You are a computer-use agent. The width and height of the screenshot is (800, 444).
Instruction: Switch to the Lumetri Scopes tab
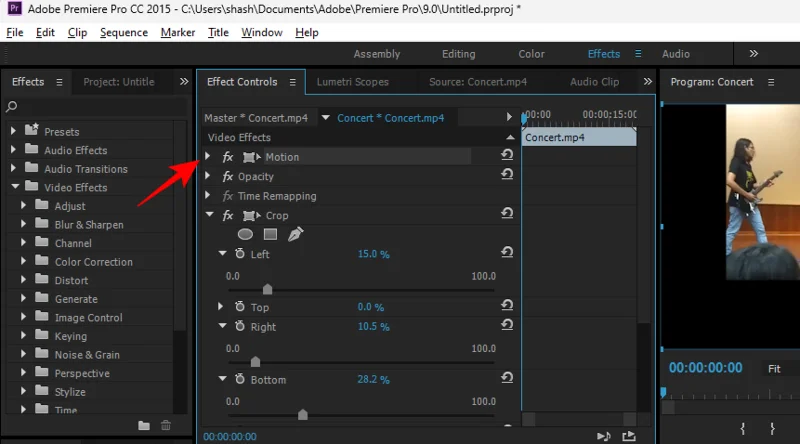(352, 82)
